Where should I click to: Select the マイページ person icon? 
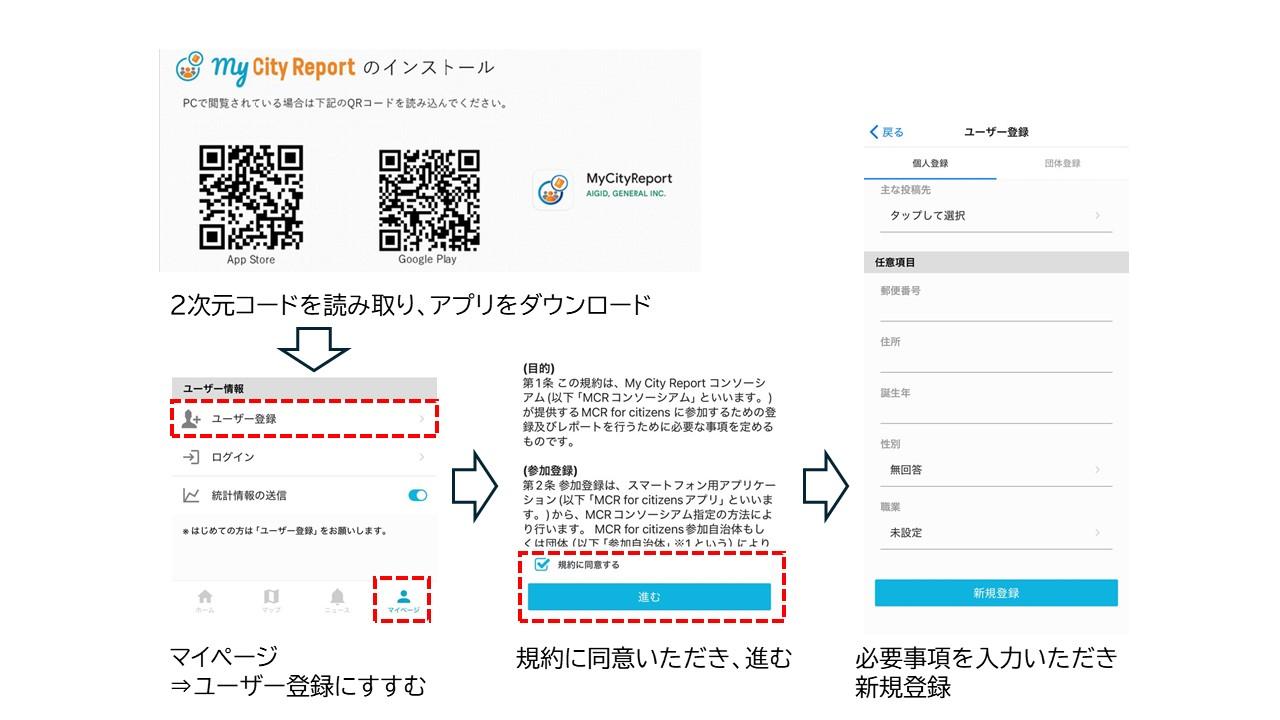pos(404,596)
